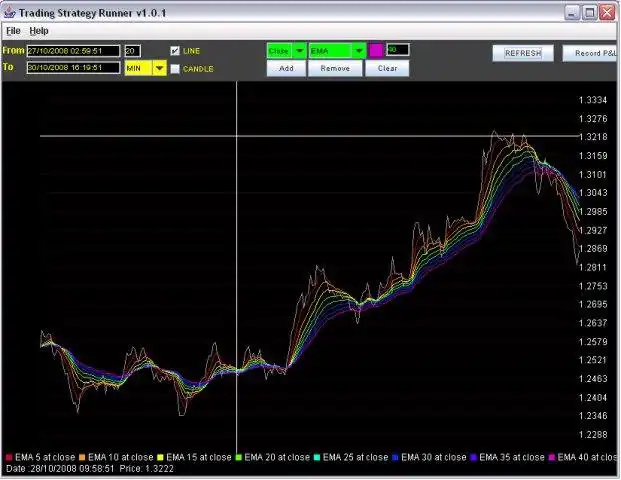Open the Help menu
The width and height of the screenshot is (621, 480).
[x=39, y=31]
